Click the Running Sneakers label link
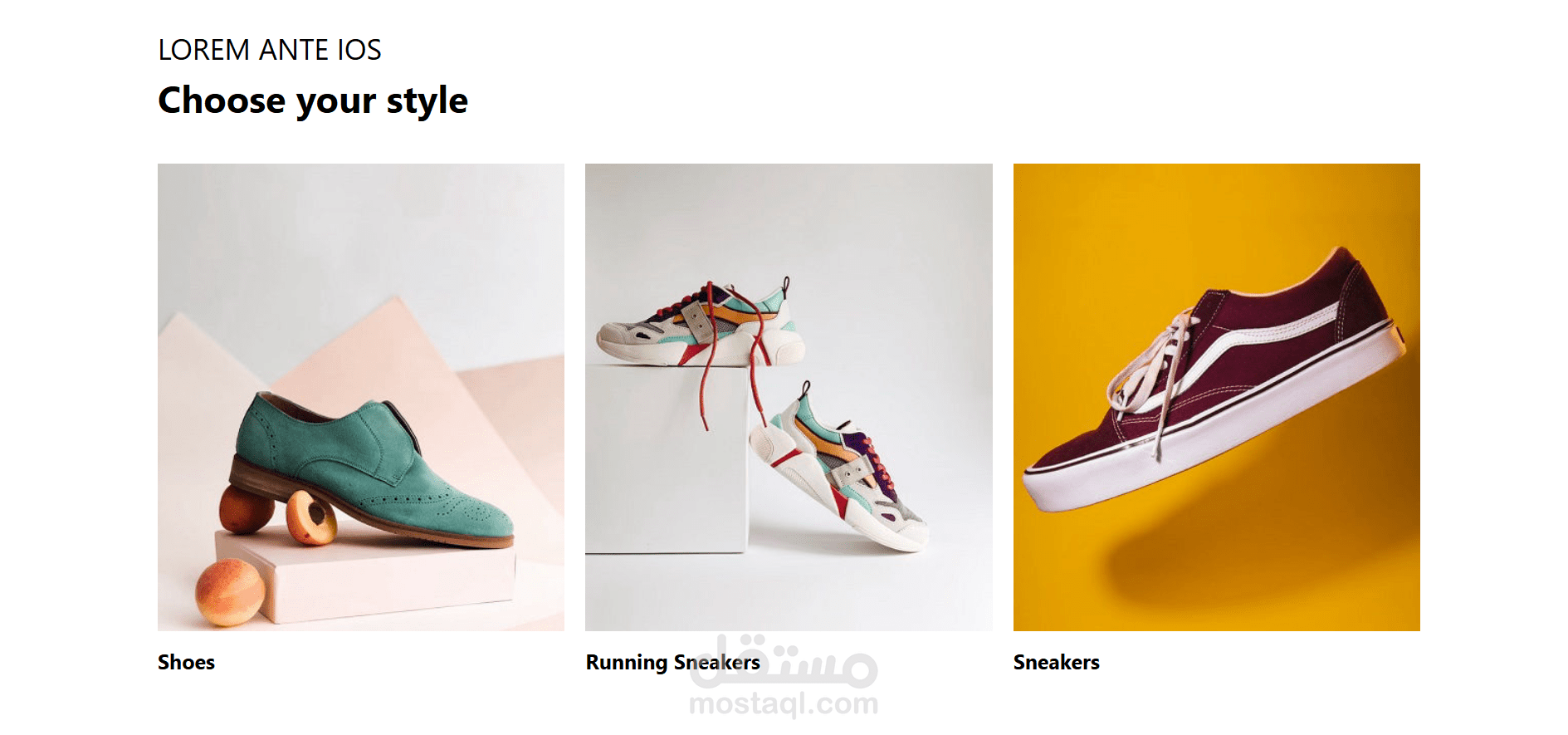The width and height of the screenshot is (1568, 735). pyautogui.click(x=672, y=662)
